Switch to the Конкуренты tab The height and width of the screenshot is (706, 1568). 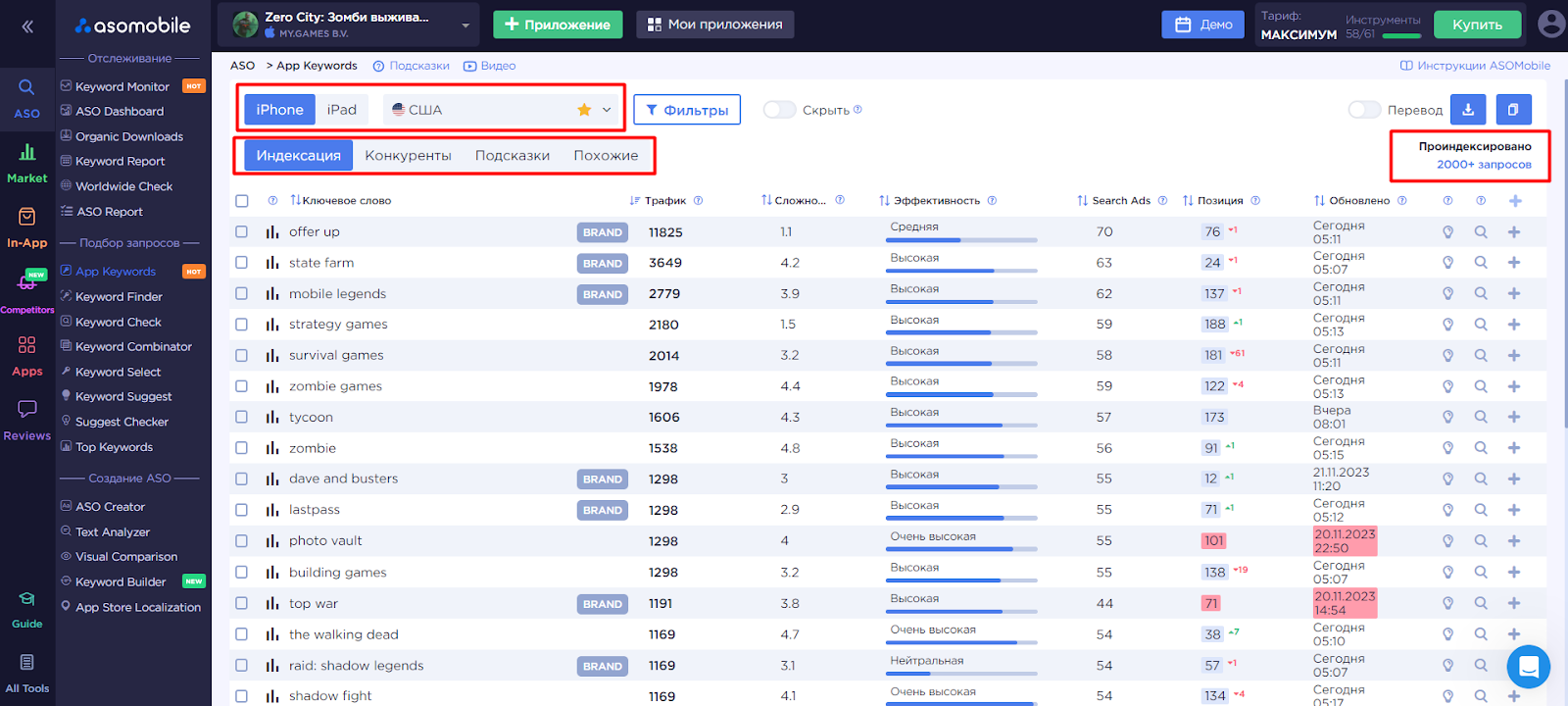click(x=408, y=155)
